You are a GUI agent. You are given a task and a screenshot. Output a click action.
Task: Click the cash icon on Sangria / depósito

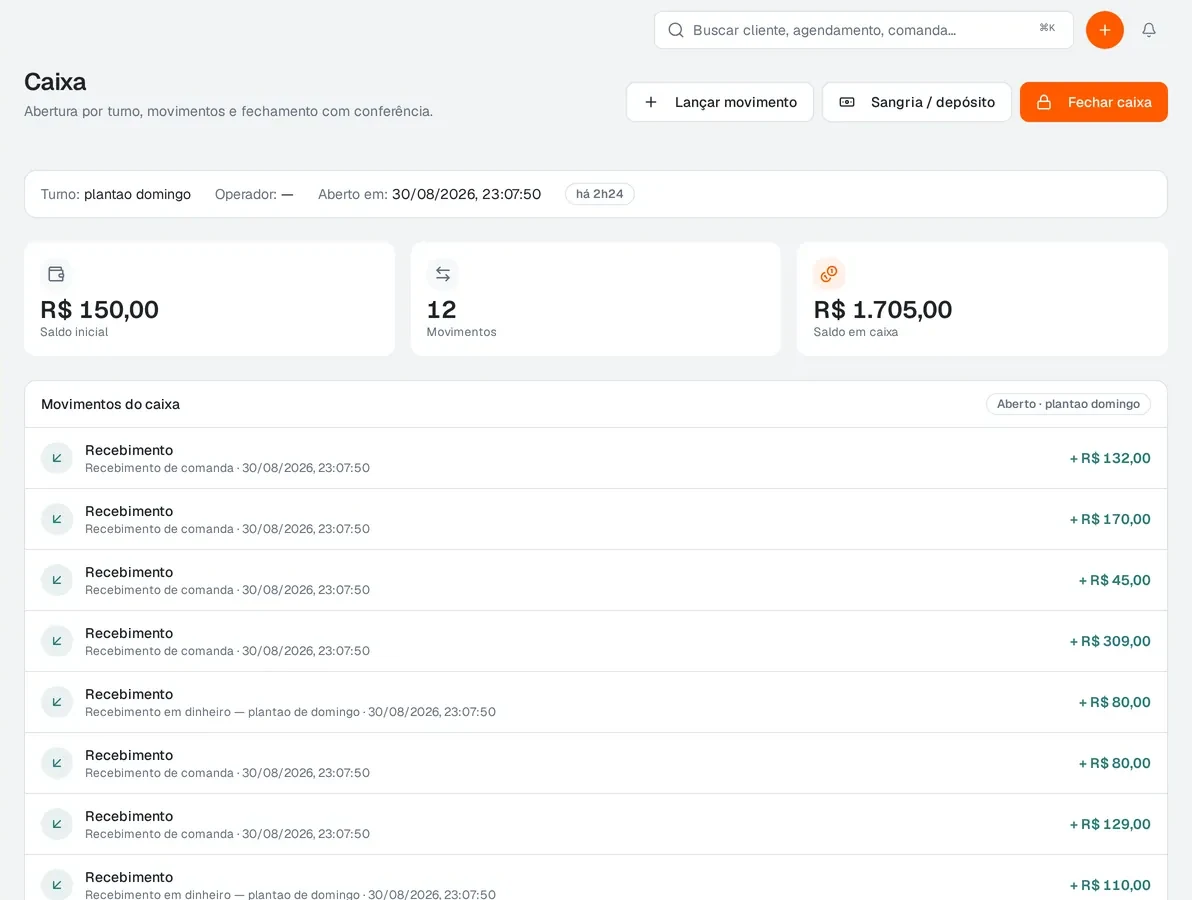coord(847,102)
